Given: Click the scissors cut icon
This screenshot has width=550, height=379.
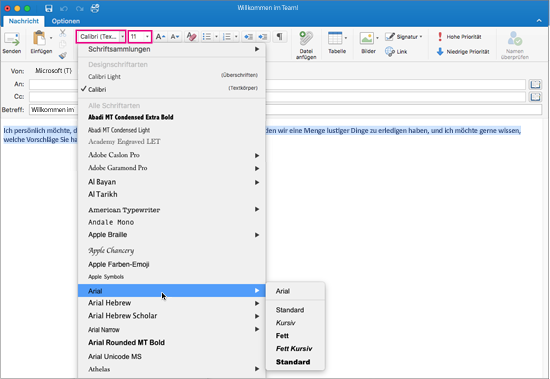Looking at the screenshot, I should [x=62, y=33].
